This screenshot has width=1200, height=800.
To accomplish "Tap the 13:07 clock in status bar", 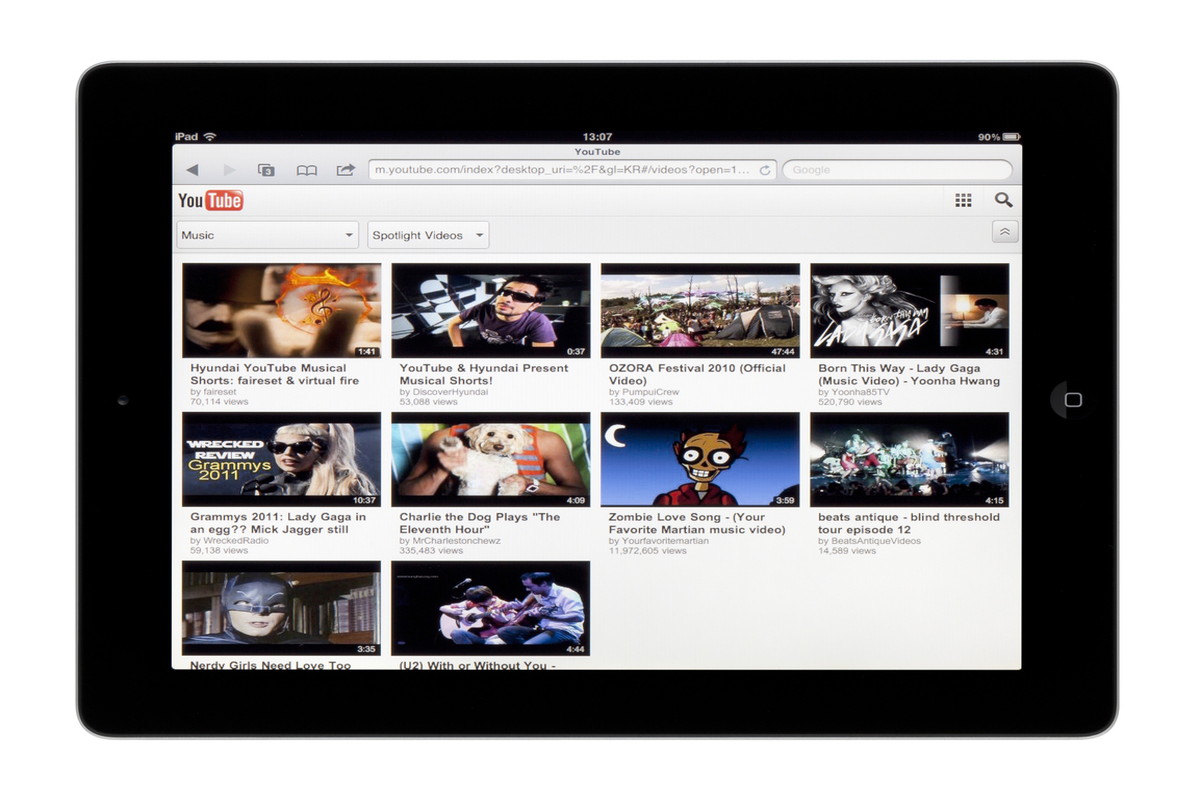I will pyautogui.click(x=597, y=137).
